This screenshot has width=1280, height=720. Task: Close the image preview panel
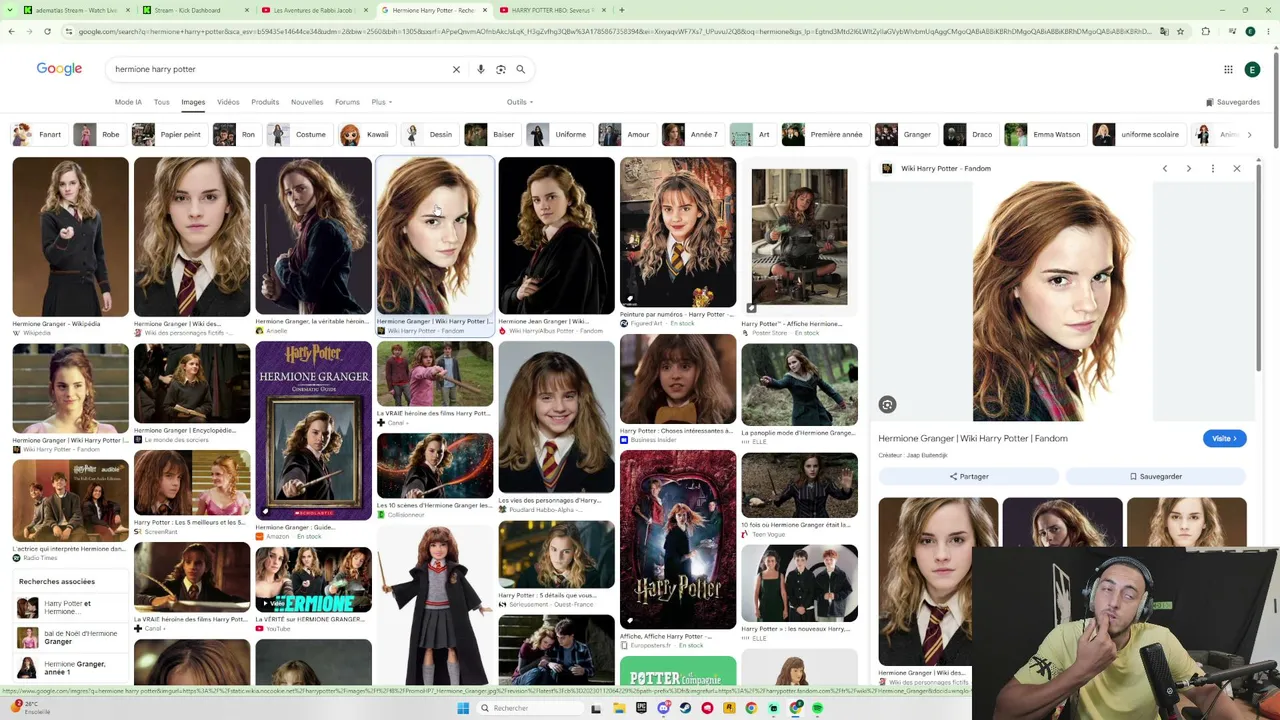1237,168
